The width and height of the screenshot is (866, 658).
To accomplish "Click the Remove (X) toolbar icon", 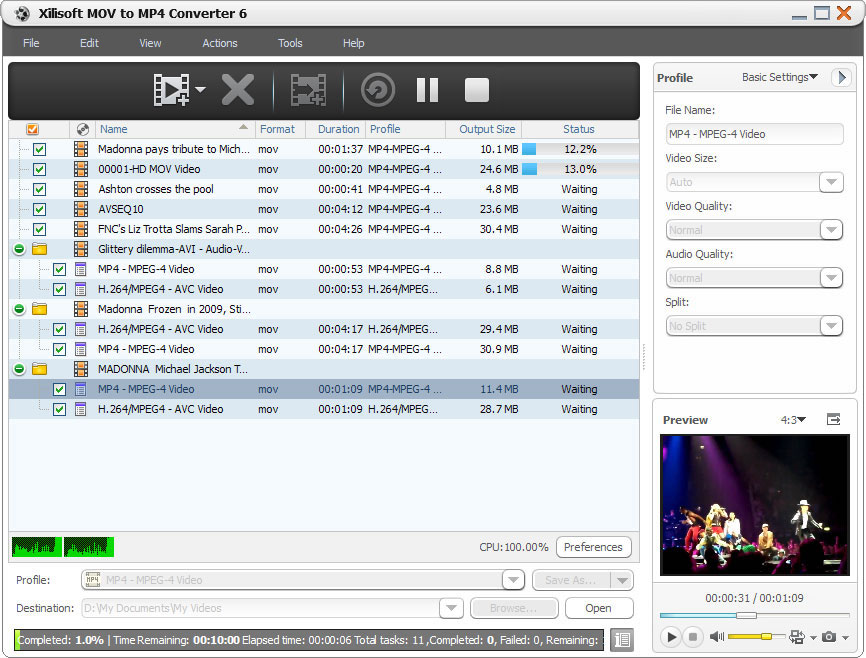I will [238, 90].
